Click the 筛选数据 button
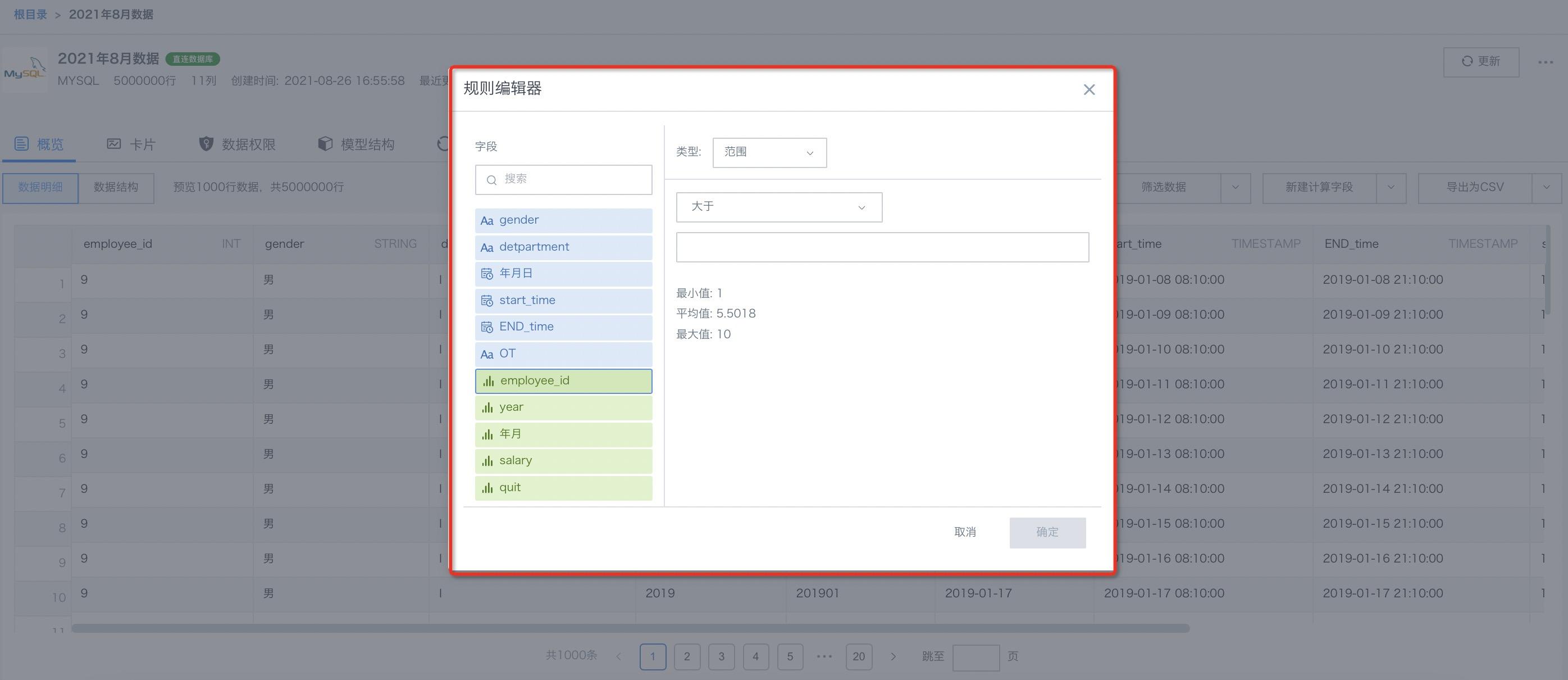Screen dimensions: 1568x680 point(1163,188)
